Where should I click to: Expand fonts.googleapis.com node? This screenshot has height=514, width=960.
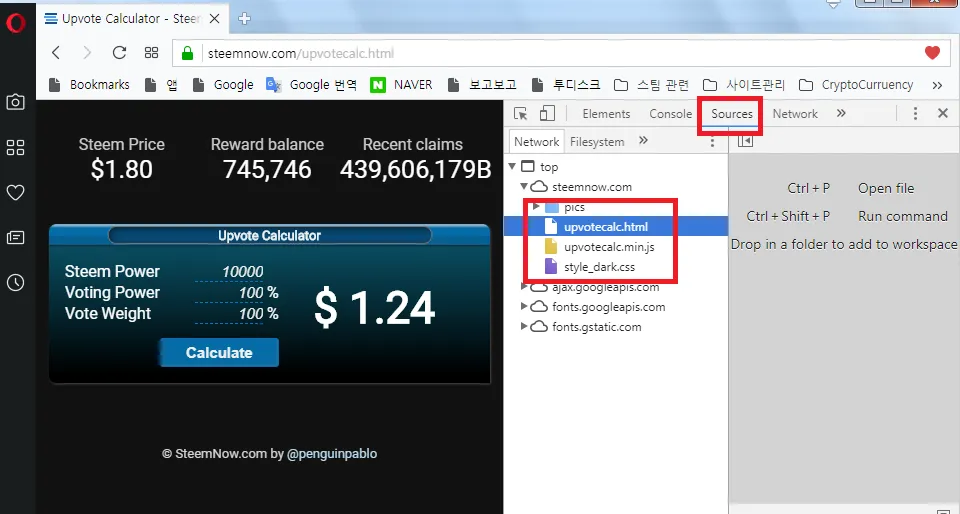coord(523,307)
